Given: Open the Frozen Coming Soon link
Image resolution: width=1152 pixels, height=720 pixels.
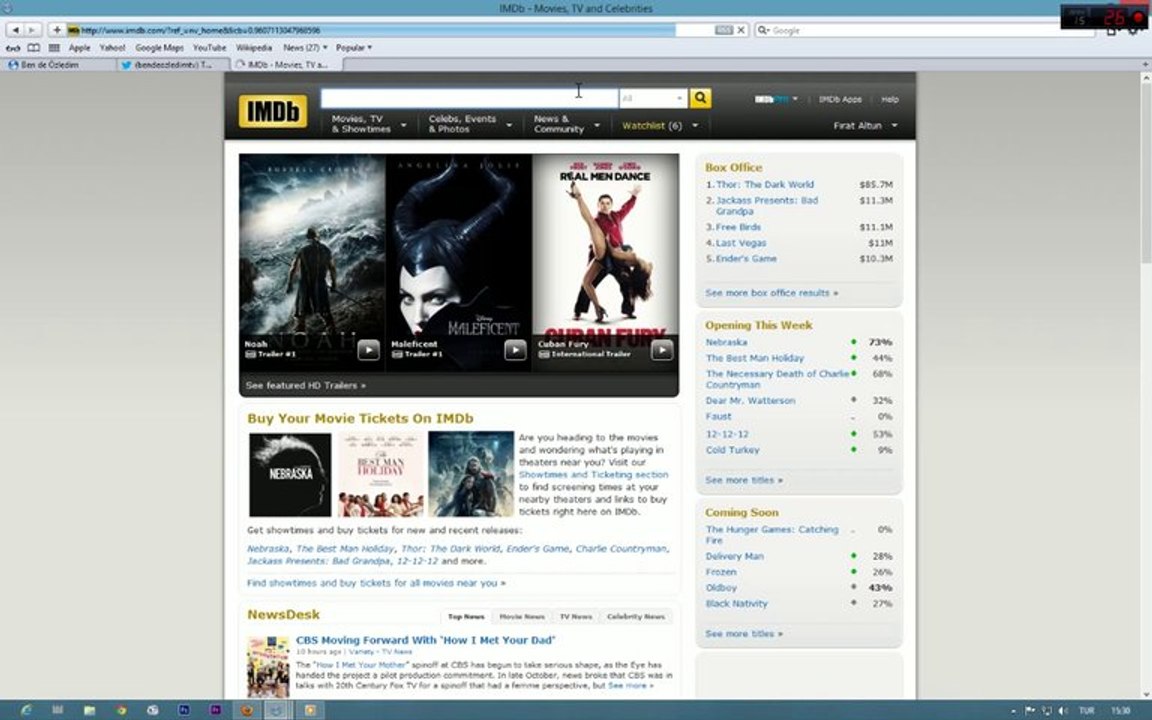Looking at the screenshot, I should pyautogui.click(x=721, y=572).
